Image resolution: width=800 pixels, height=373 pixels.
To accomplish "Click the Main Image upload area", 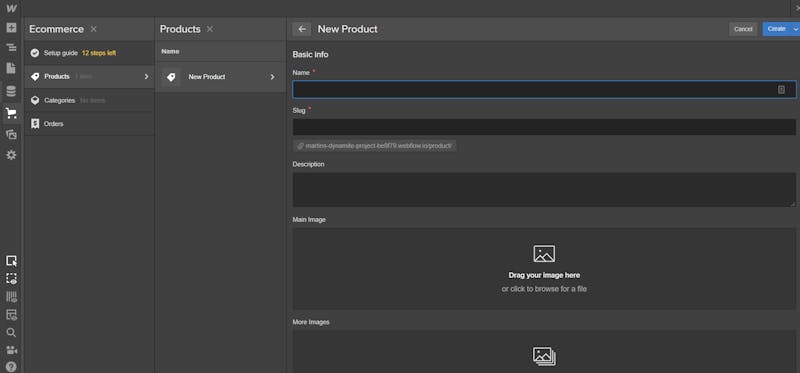I will 544,268.
